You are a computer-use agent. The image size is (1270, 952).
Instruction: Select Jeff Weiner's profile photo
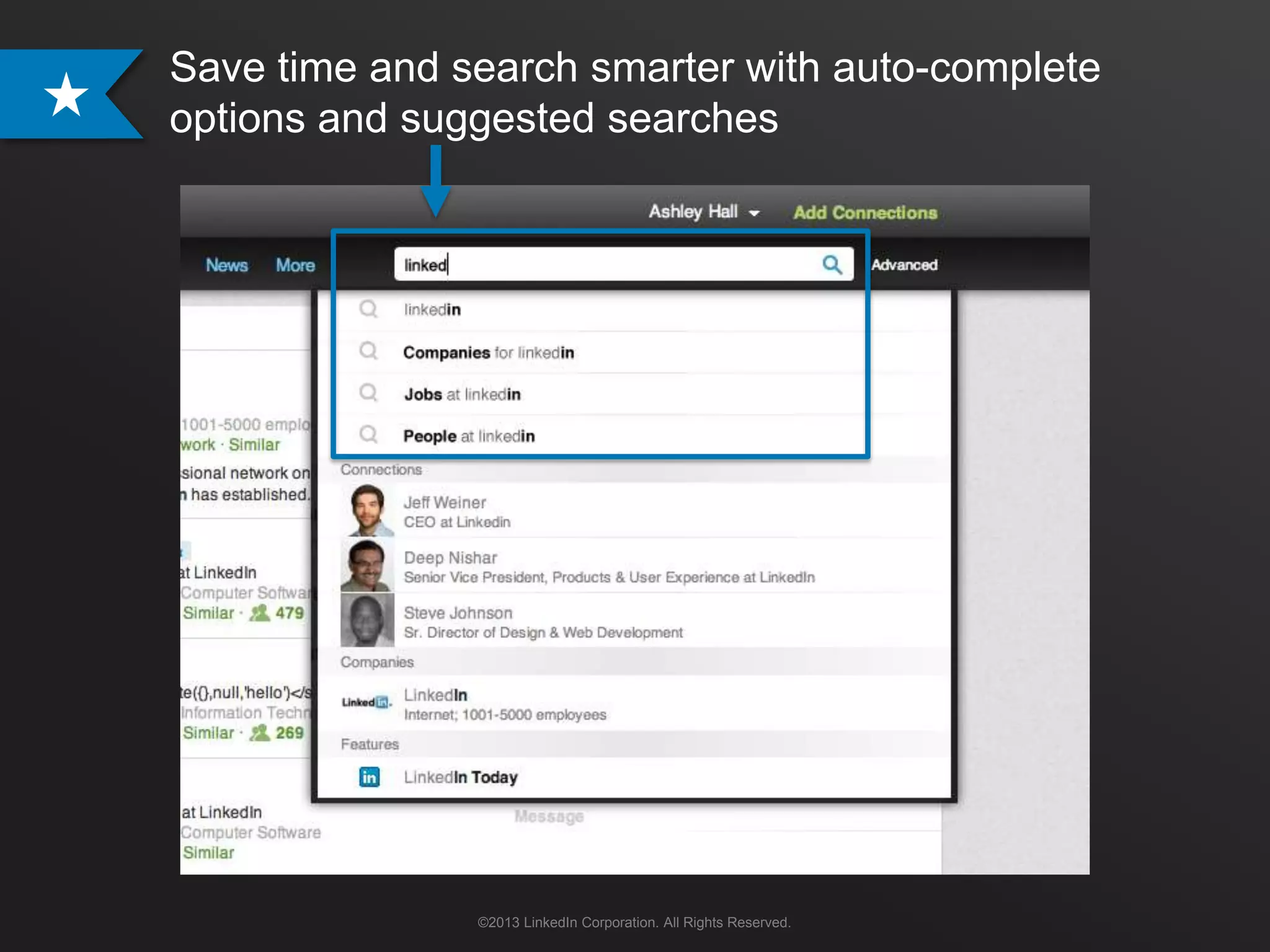tap(368, 511)
